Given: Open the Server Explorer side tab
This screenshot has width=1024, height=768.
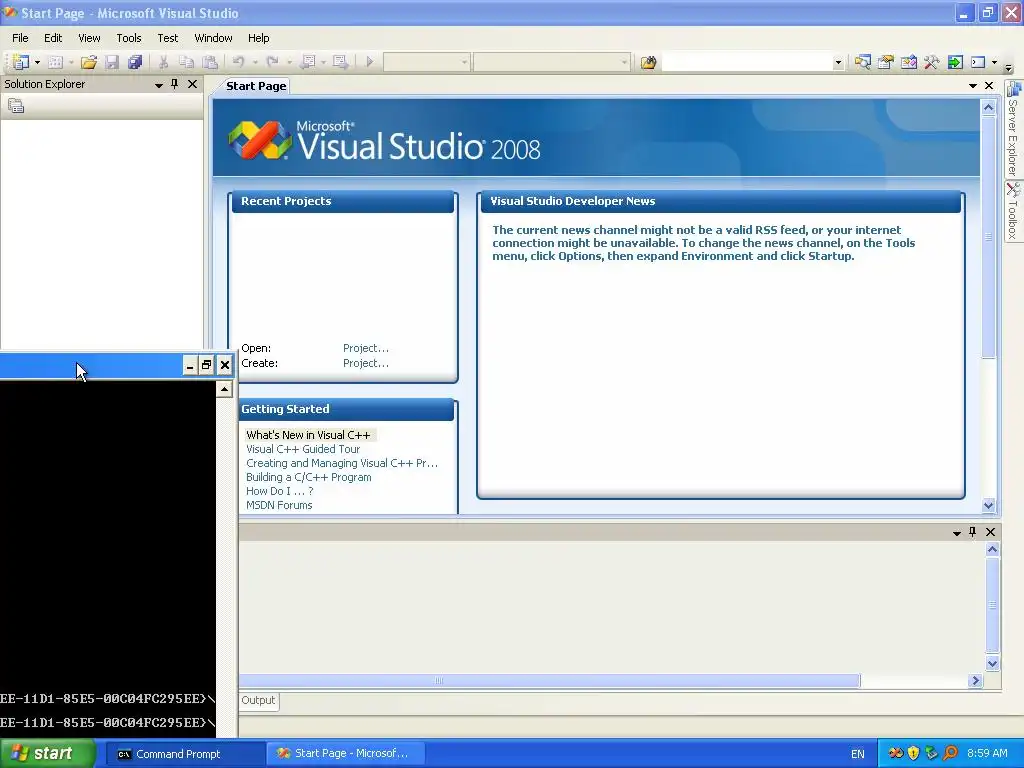Looking at the screenshot, I should point(1013,130).
